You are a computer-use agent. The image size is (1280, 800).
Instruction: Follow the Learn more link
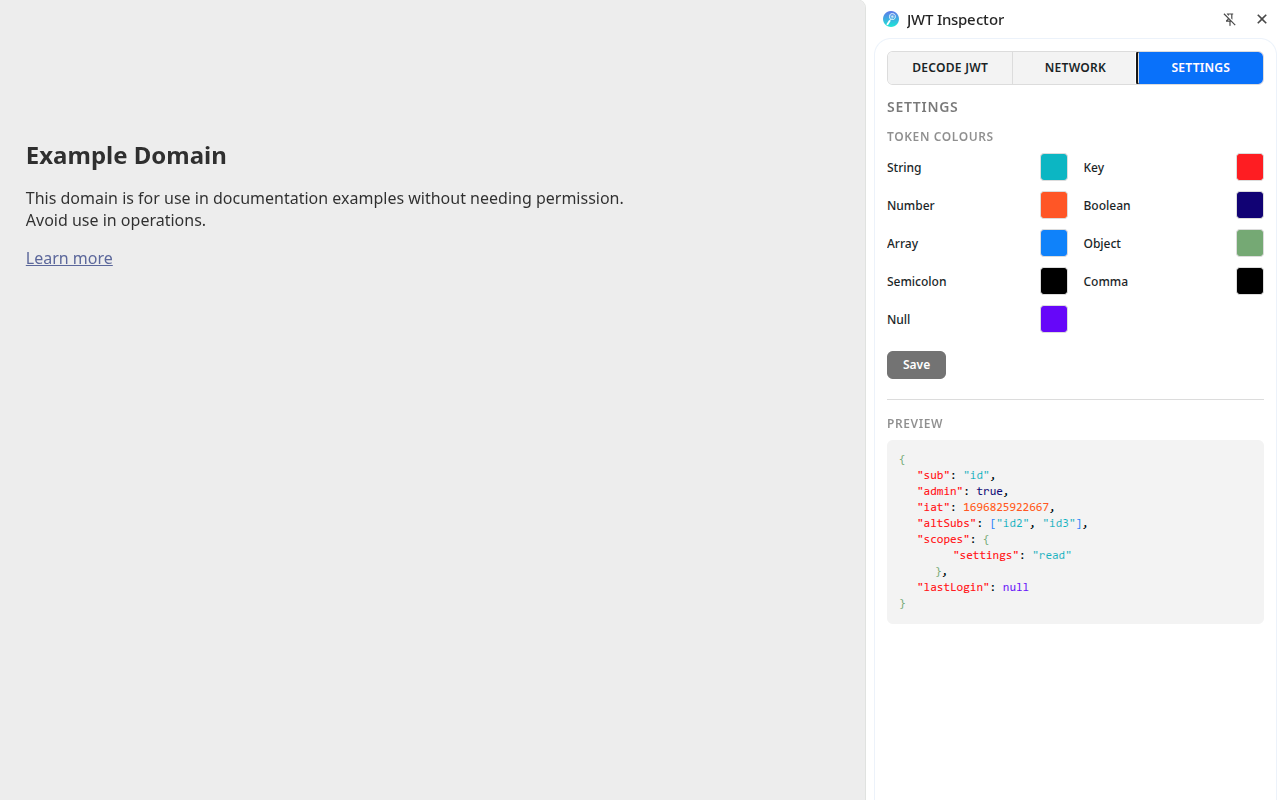click(69, 258)
